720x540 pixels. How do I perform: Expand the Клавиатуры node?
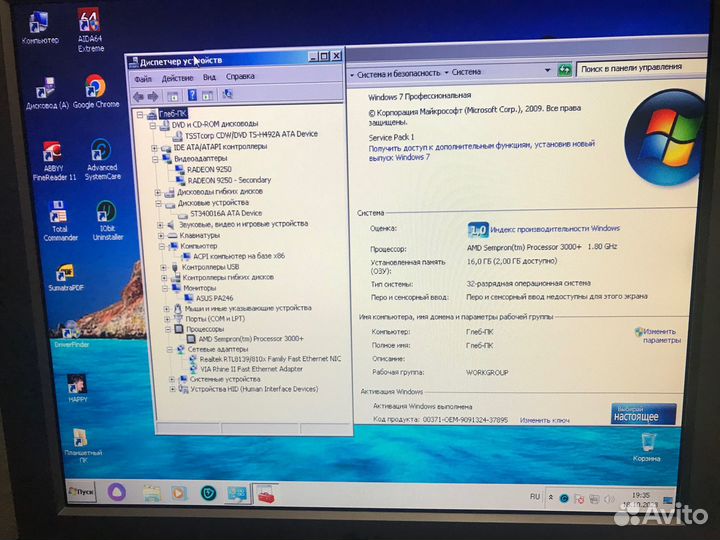click(x=161, y=236)
